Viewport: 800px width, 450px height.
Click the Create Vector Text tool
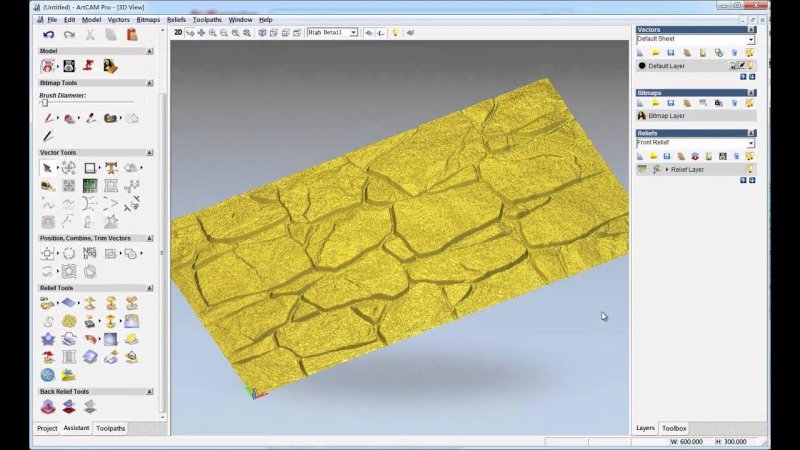(x=111, y=168)
